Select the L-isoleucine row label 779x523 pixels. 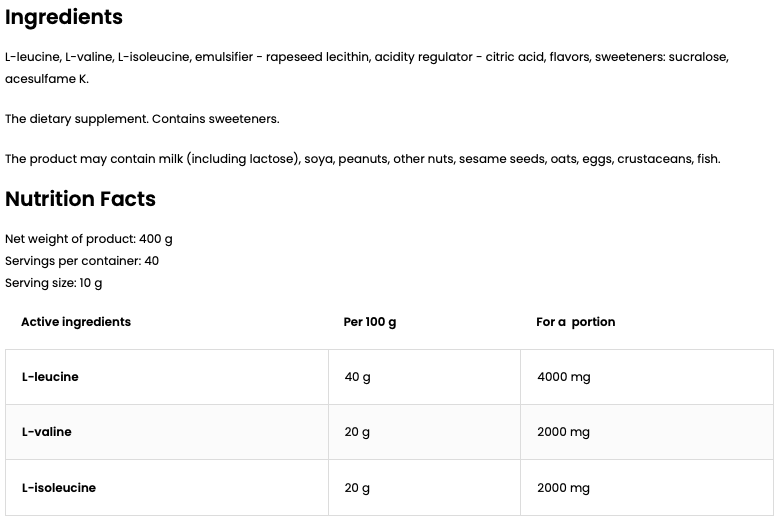coord(58,488)
